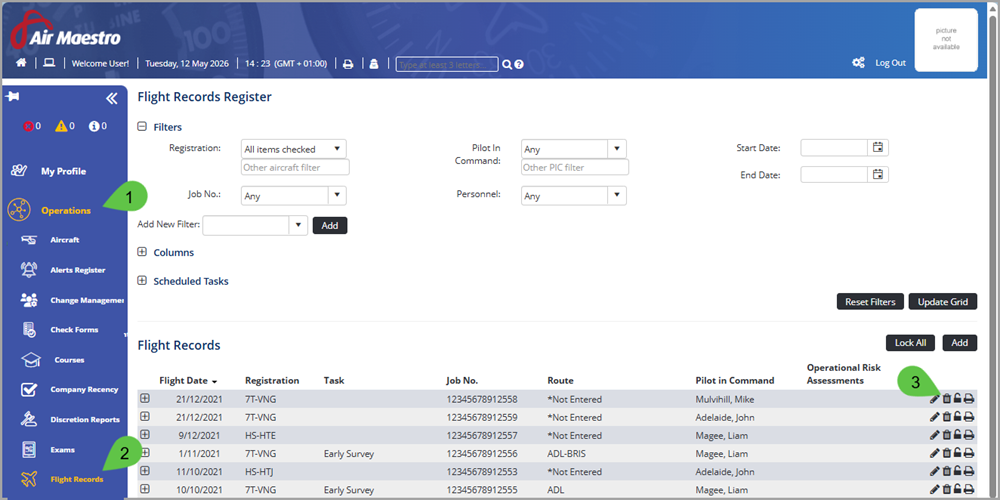This screenshot has height=500, width=1000.
Task: Click the home icon in the header bar
Action: coord(21,63)
